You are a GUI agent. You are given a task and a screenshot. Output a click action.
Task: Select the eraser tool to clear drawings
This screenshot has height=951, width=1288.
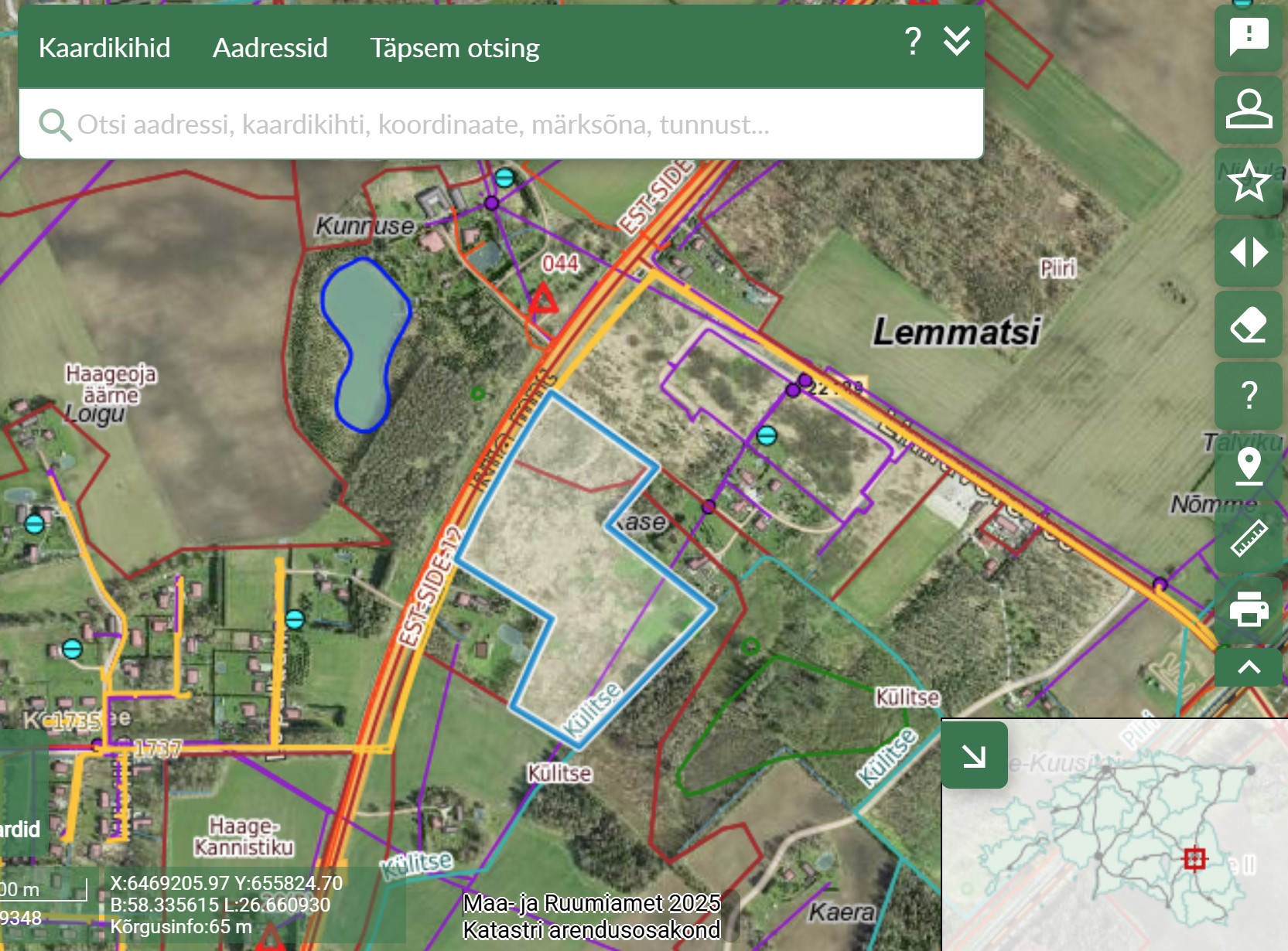[1249, 325]
